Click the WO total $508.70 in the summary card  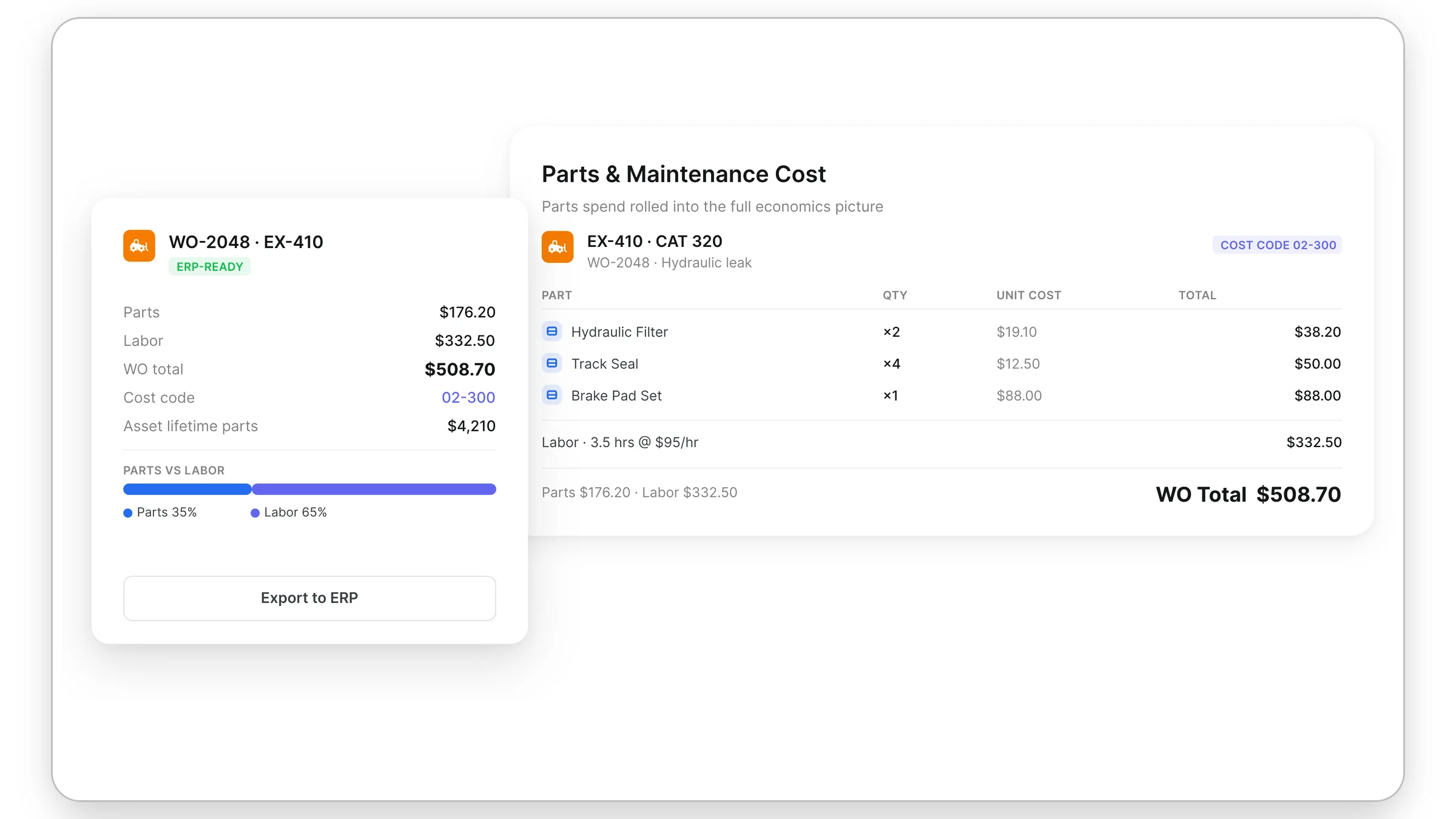460,369
